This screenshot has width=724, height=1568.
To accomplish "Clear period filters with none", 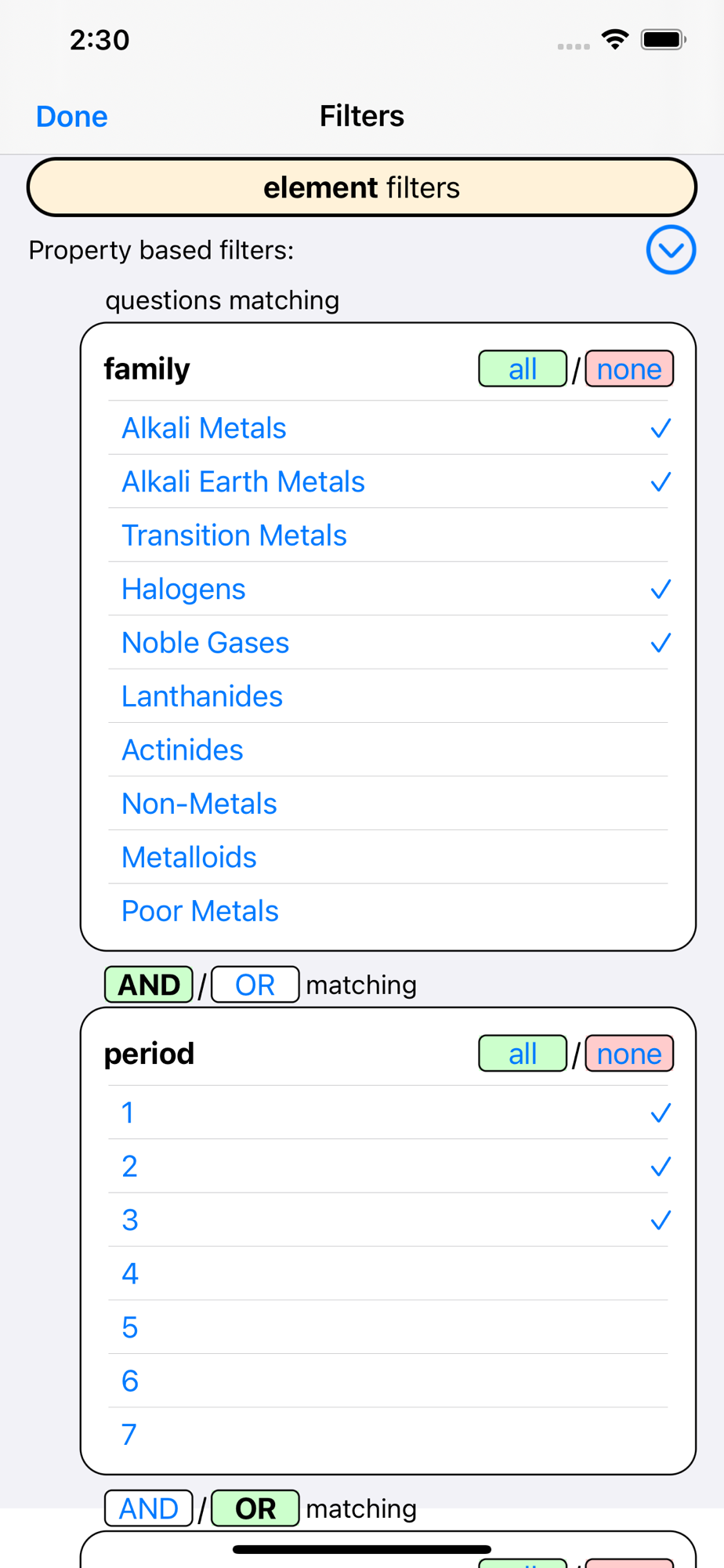I will point(629,1054).
